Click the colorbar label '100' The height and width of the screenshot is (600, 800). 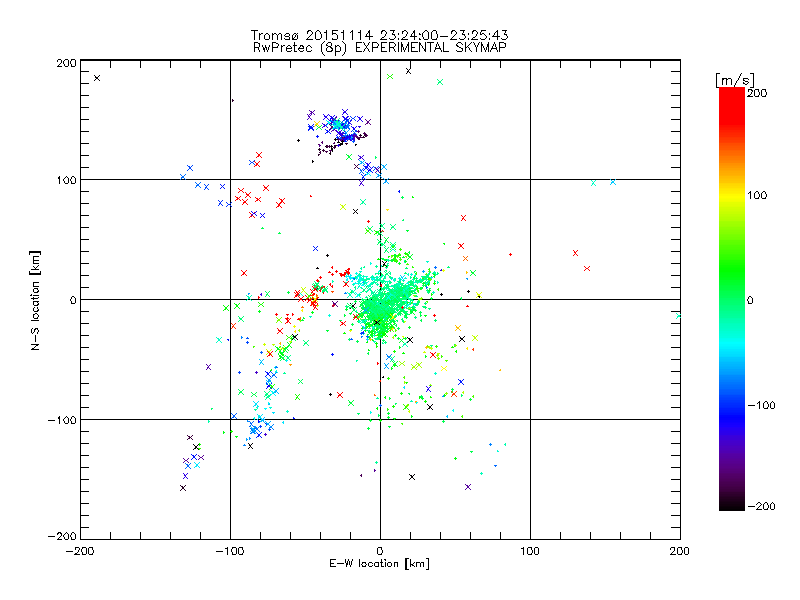coord(757,195)
